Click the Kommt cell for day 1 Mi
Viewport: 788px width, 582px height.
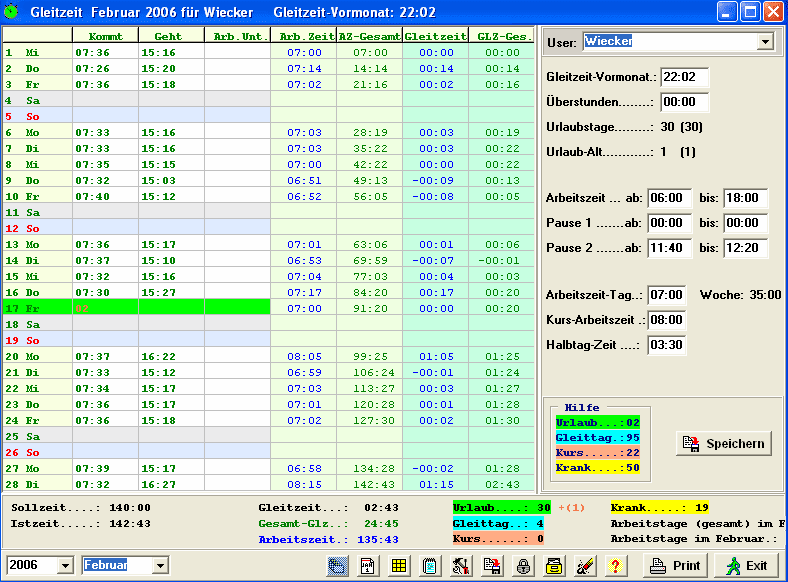106,52
